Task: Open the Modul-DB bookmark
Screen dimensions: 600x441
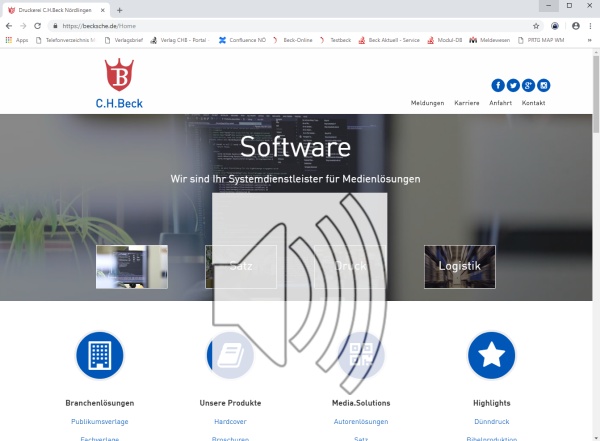Action: 445,40
